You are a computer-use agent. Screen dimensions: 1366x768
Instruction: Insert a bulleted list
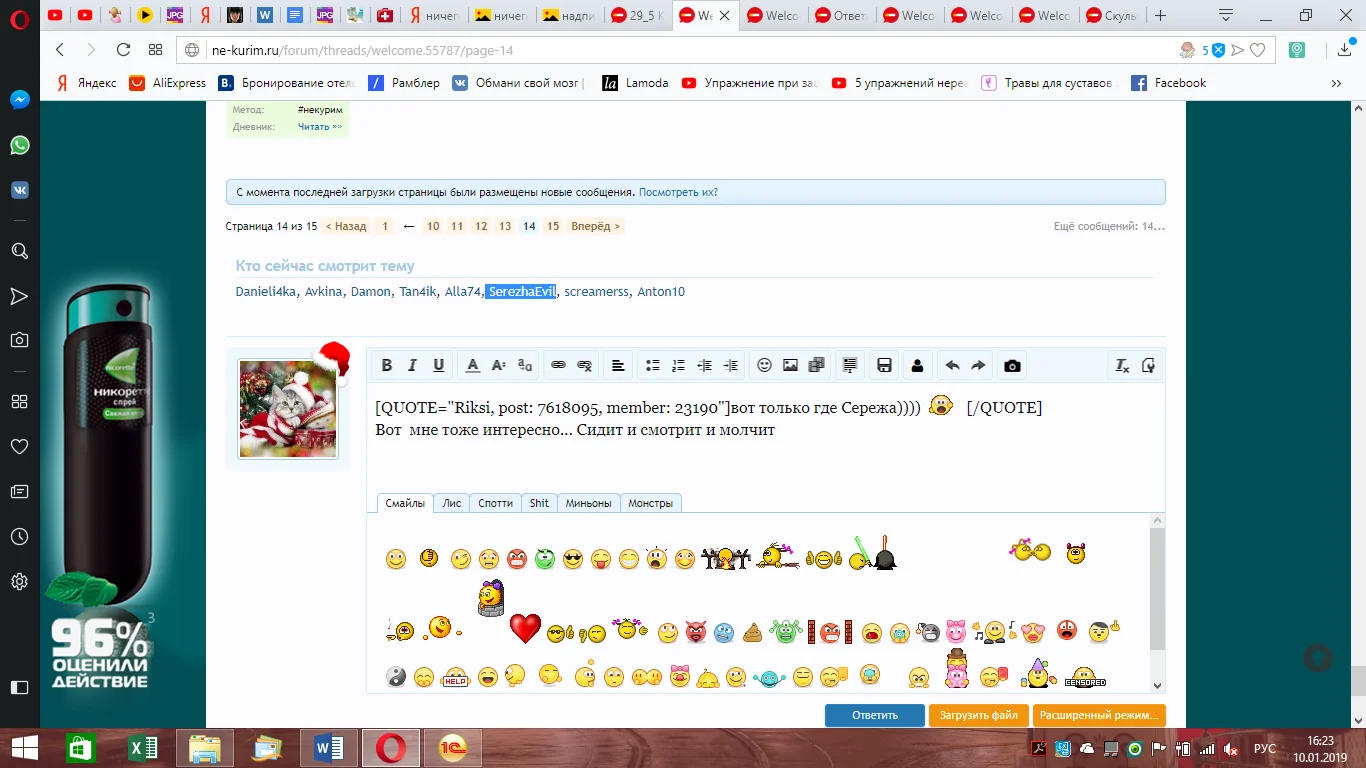pyautogui.click(x=653, y=366)
